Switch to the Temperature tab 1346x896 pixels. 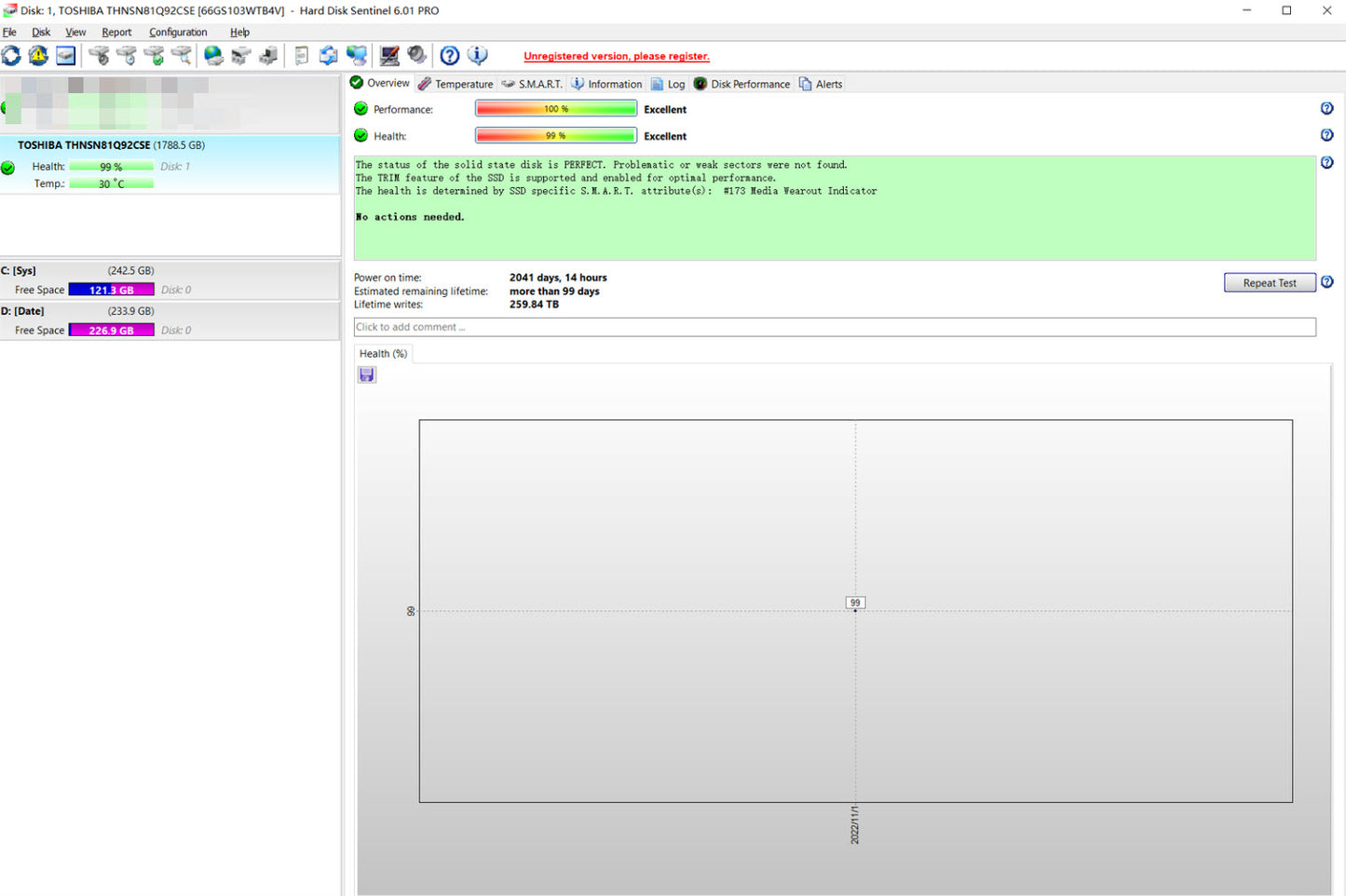click(x=455, y=84)
